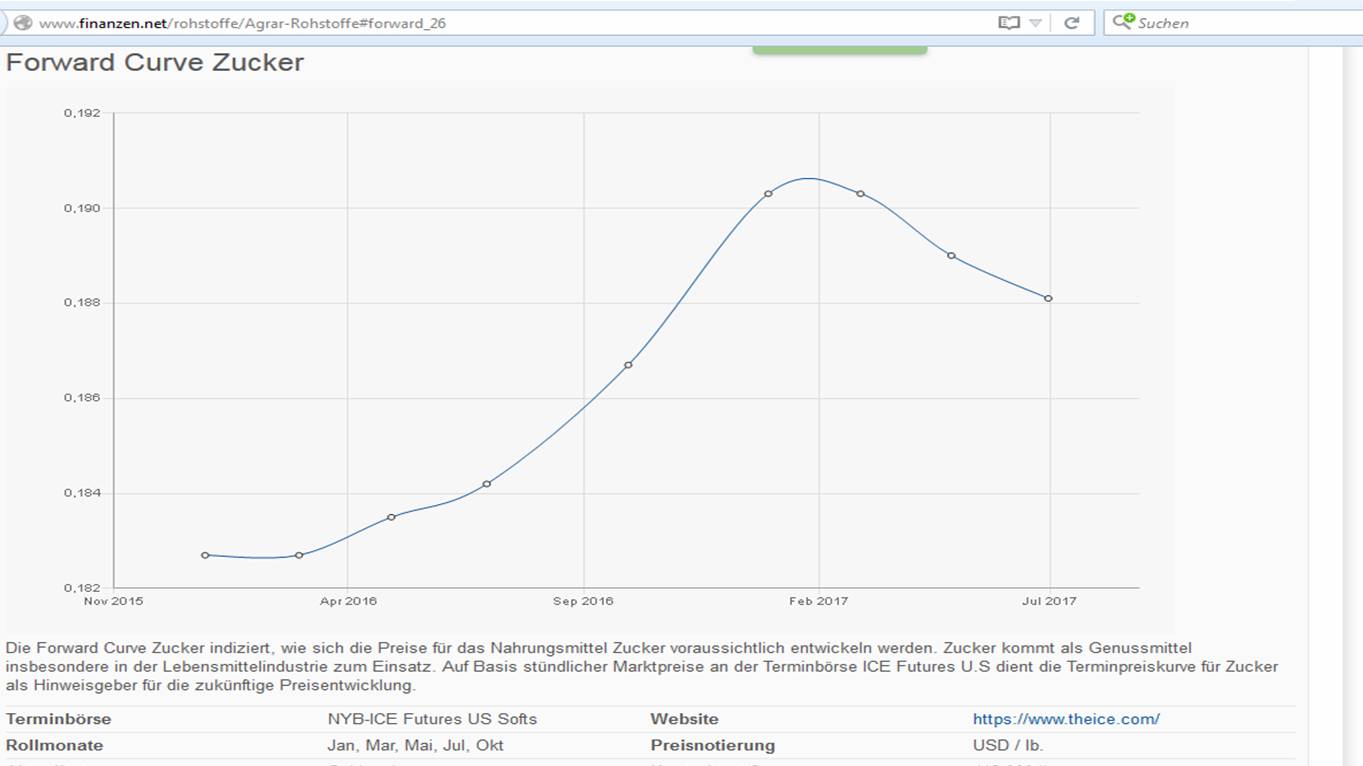Click the "NYB-ICE Futures US Softs" cell

point(432,719)
